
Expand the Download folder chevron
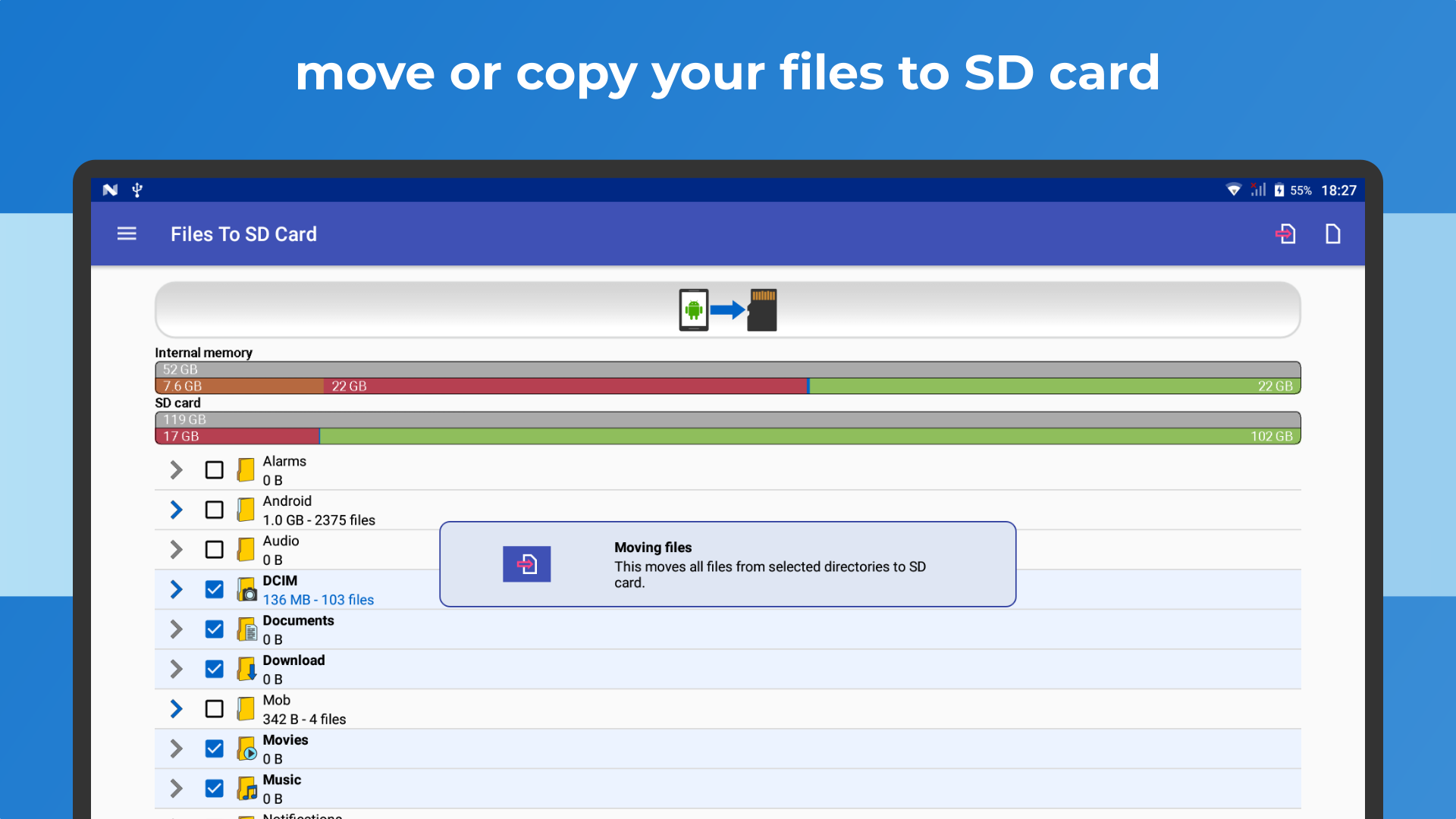click(176, 669)
